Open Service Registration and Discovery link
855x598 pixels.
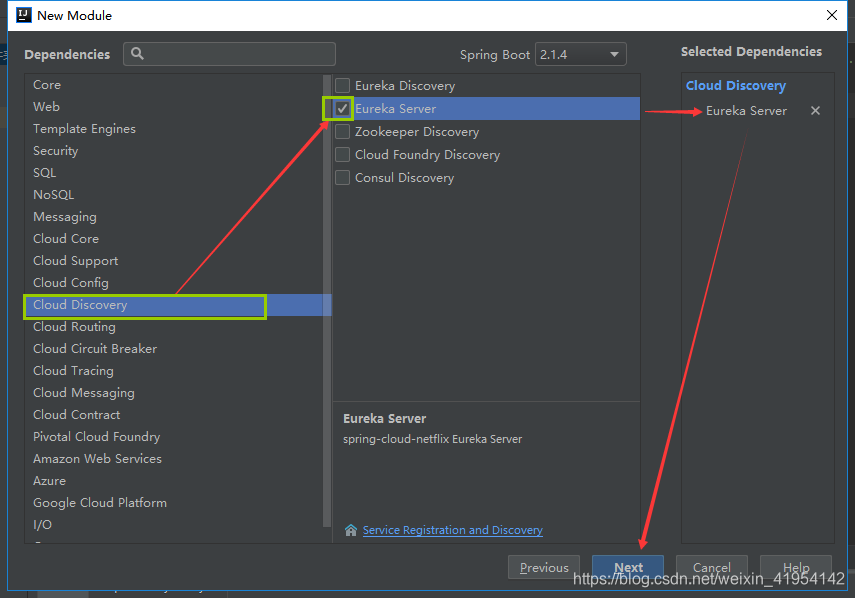[453, 530]
